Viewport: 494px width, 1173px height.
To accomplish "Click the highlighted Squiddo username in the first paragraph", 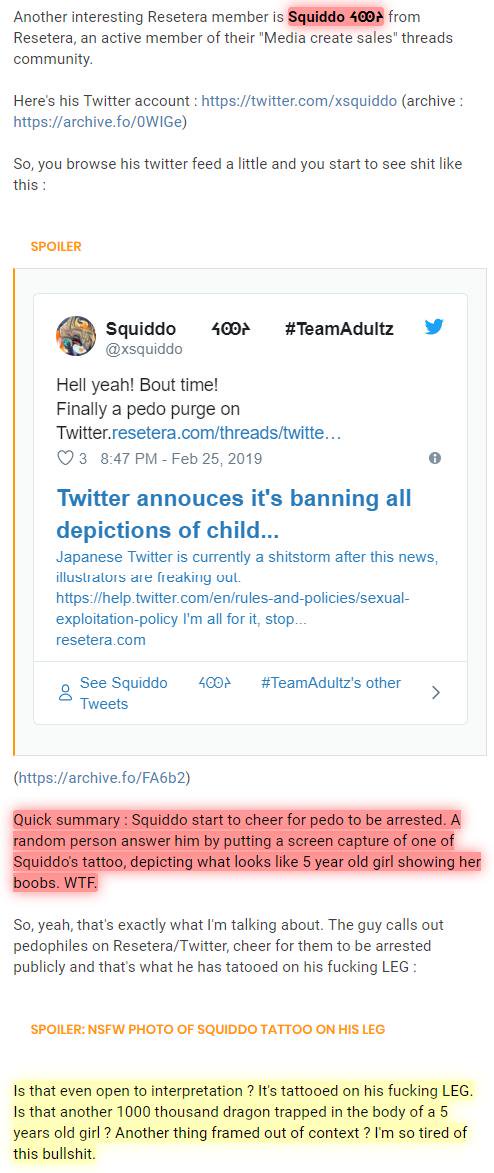I will tap(336, 16).
